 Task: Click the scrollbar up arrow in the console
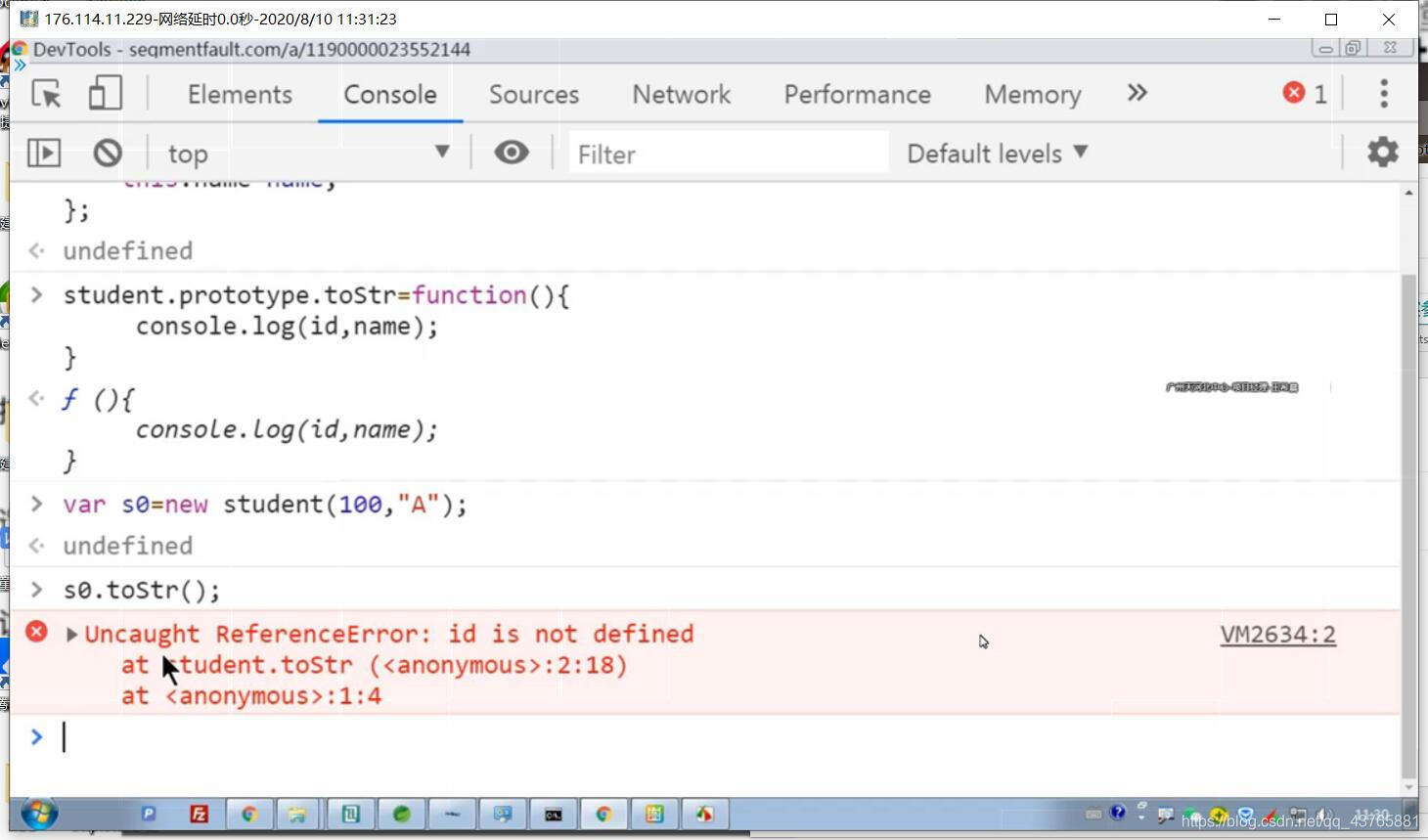(1408, 193)
